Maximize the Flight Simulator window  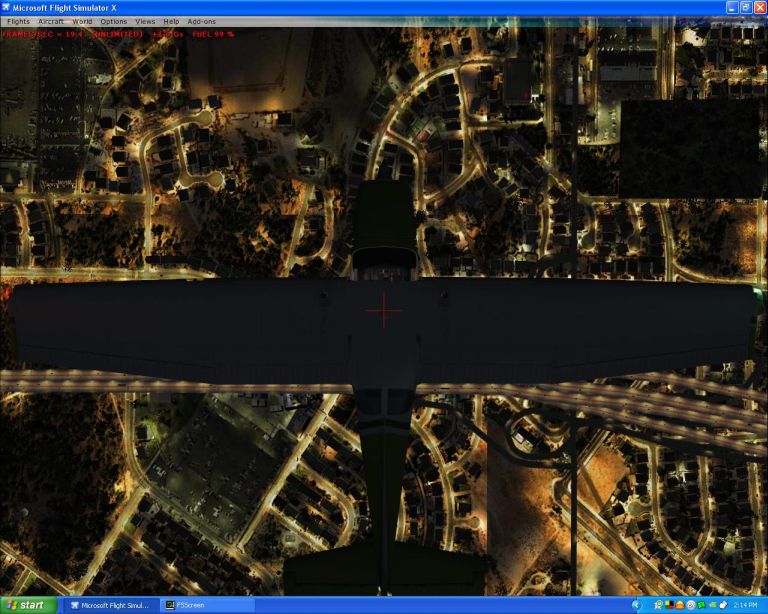point(745,7)
